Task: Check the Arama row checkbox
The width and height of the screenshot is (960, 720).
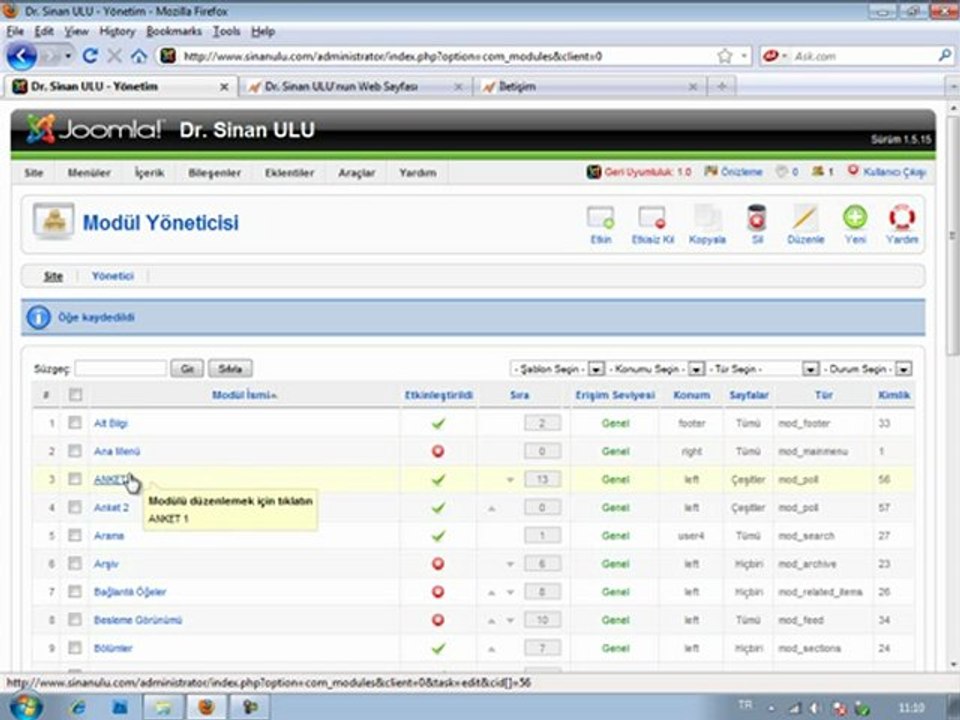Action: (75, 535)
